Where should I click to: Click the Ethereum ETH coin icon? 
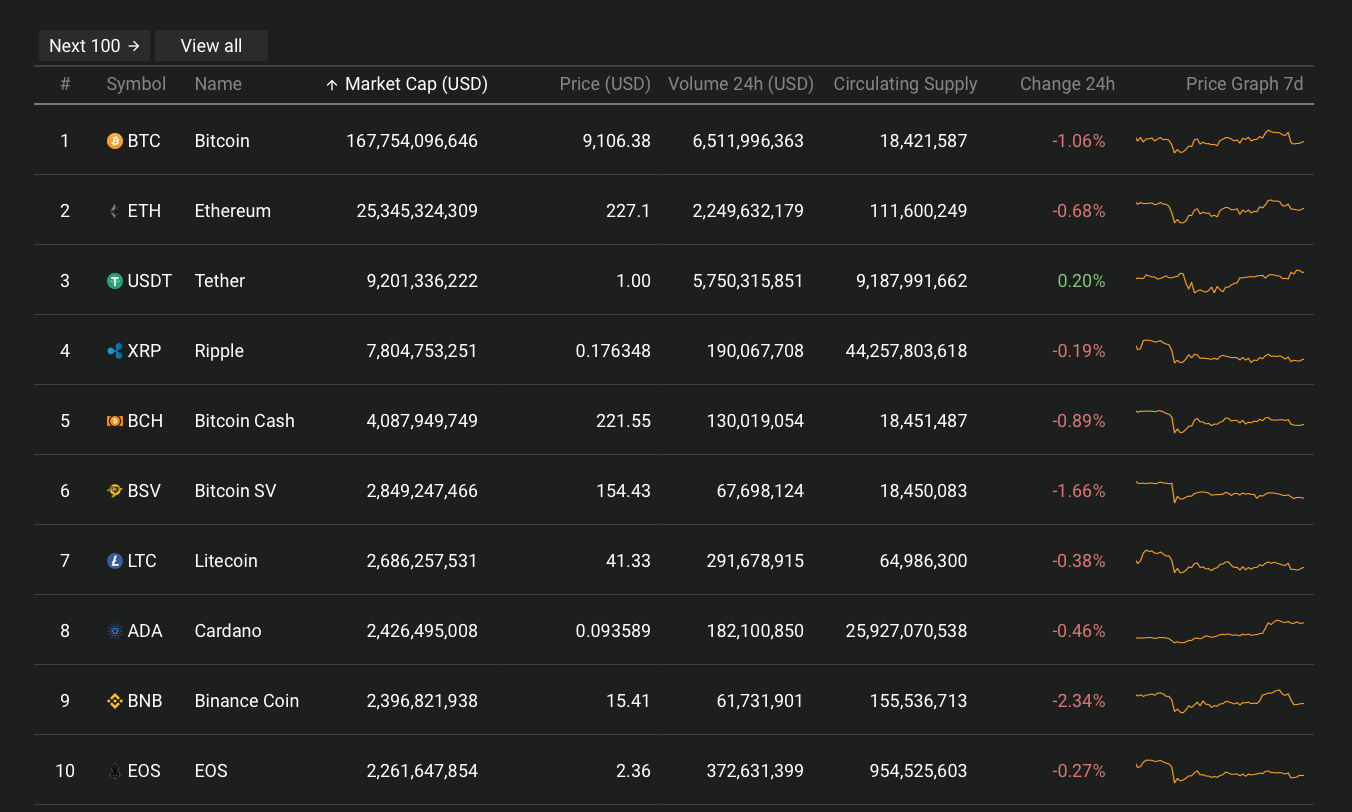pos(115,211)
